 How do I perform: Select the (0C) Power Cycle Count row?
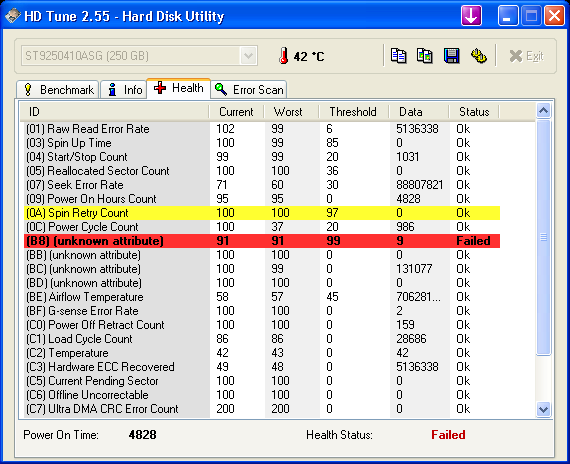click(262, 227)
